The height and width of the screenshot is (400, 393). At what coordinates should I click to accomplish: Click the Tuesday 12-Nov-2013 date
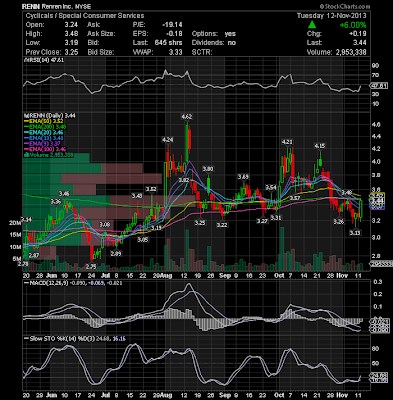coord(332,16)
